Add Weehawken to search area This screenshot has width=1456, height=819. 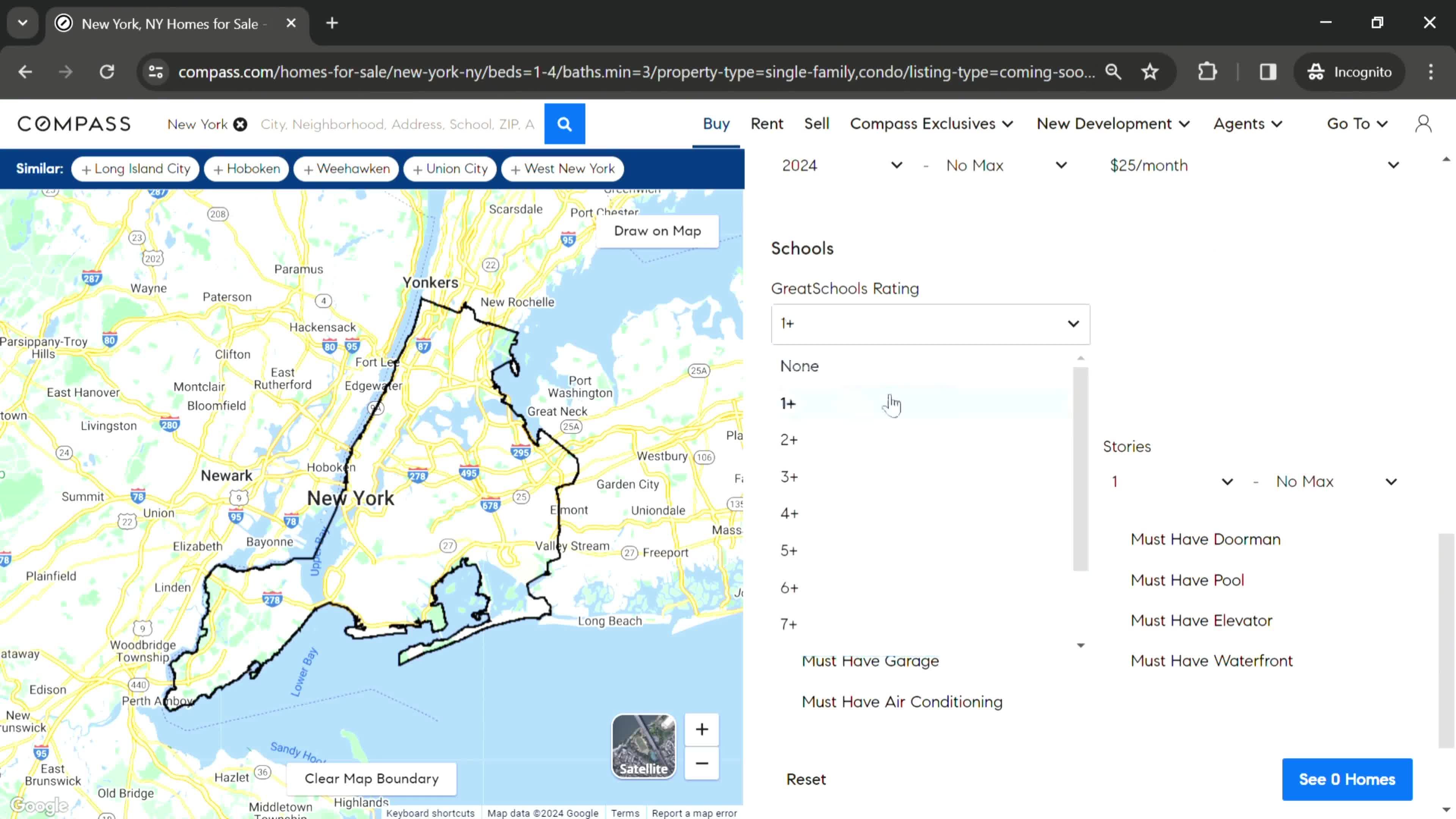[347, 168]
